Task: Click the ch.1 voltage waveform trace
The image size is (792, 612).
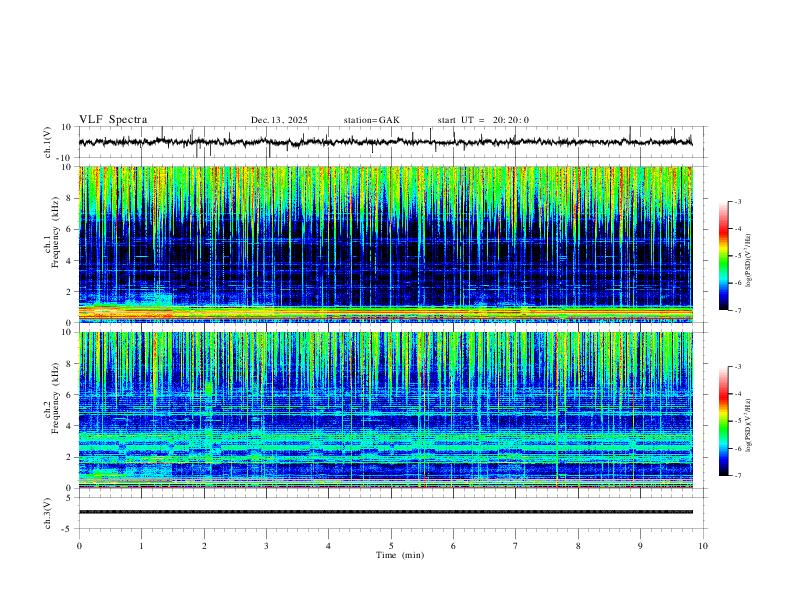Action: click(385, 142)
